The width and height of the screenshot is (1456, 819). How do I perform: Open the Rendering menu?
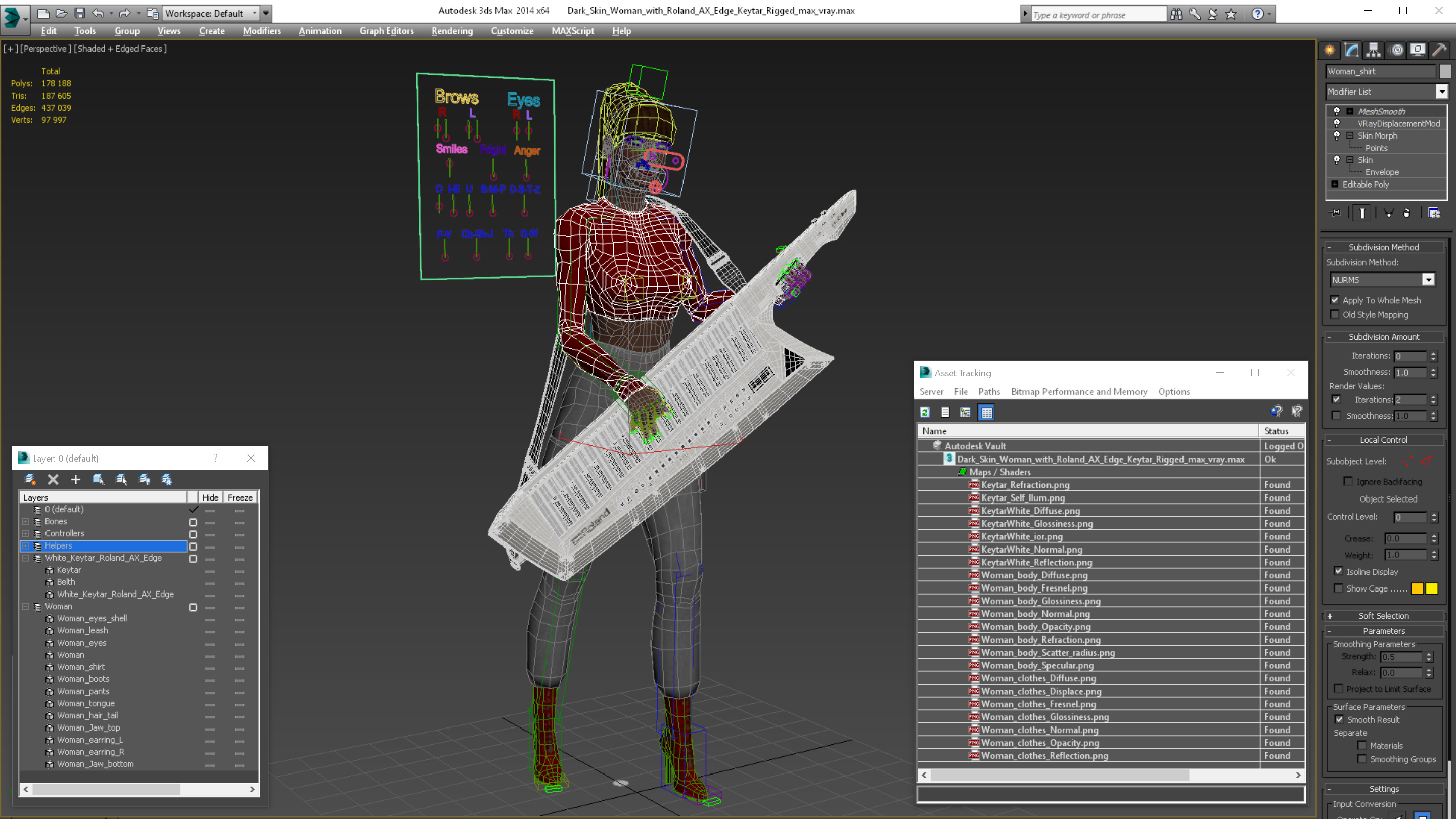click(452, 31)
